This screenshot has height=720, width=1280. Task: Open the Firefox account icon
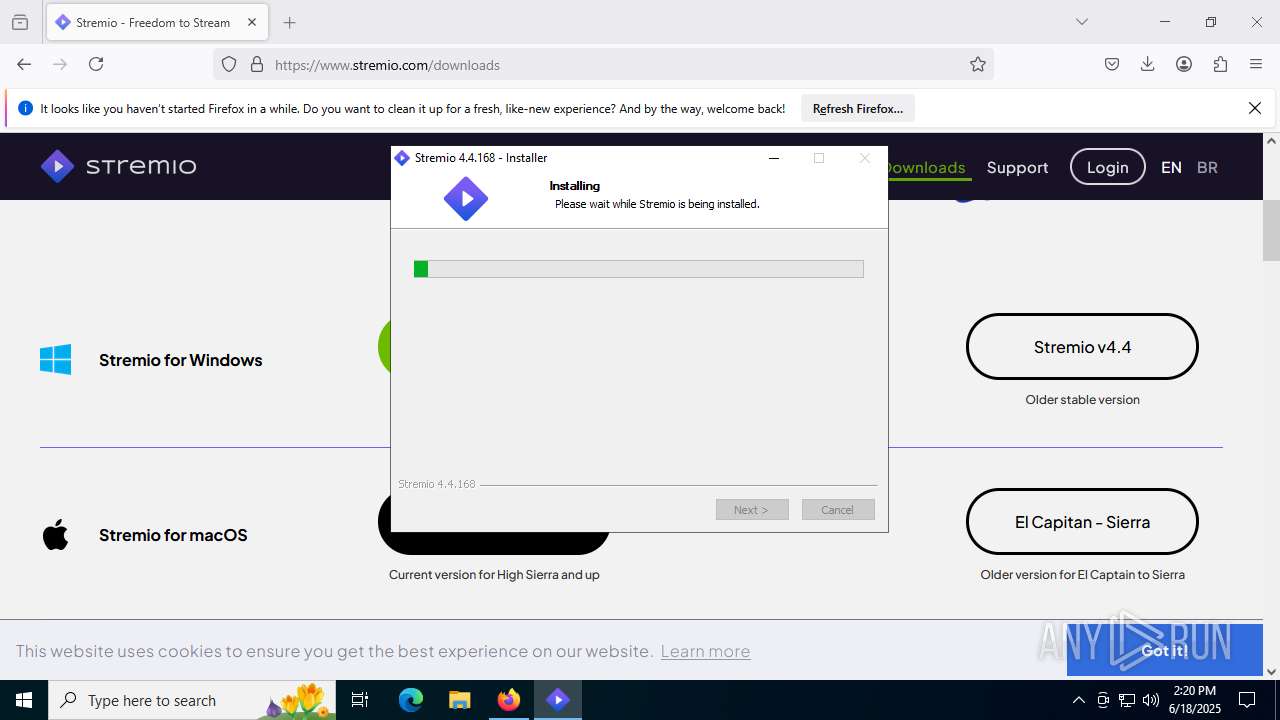1184,64
